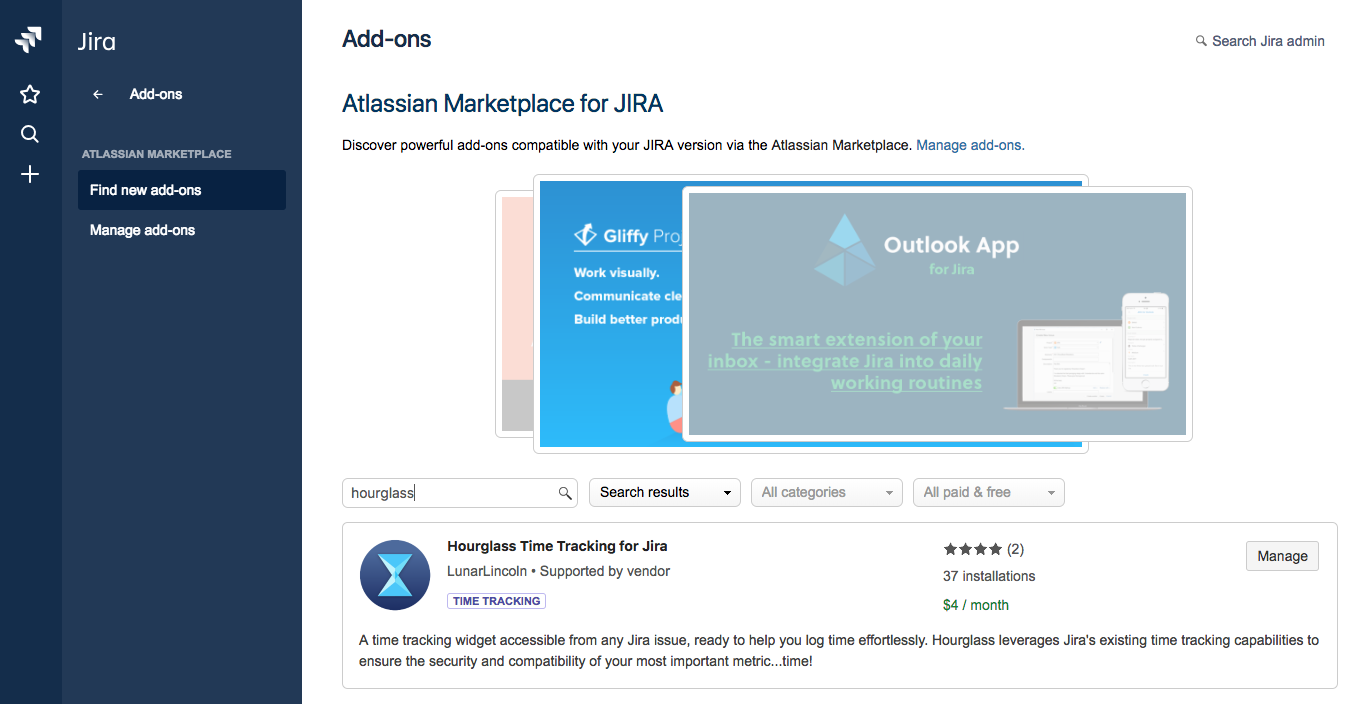This screenshot has width=1368, height=704.
Task: Click the add-on search field containing hourglass
Action: (x=461, y=492)
